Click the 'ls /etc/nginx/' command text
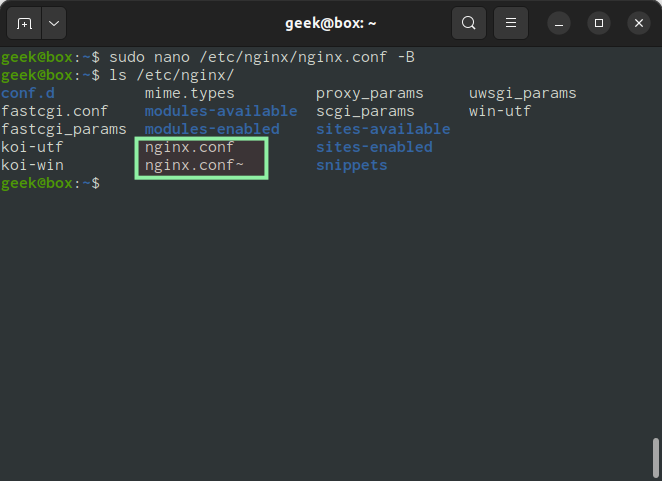The image size is (662, 481). [x=171, y=75]
